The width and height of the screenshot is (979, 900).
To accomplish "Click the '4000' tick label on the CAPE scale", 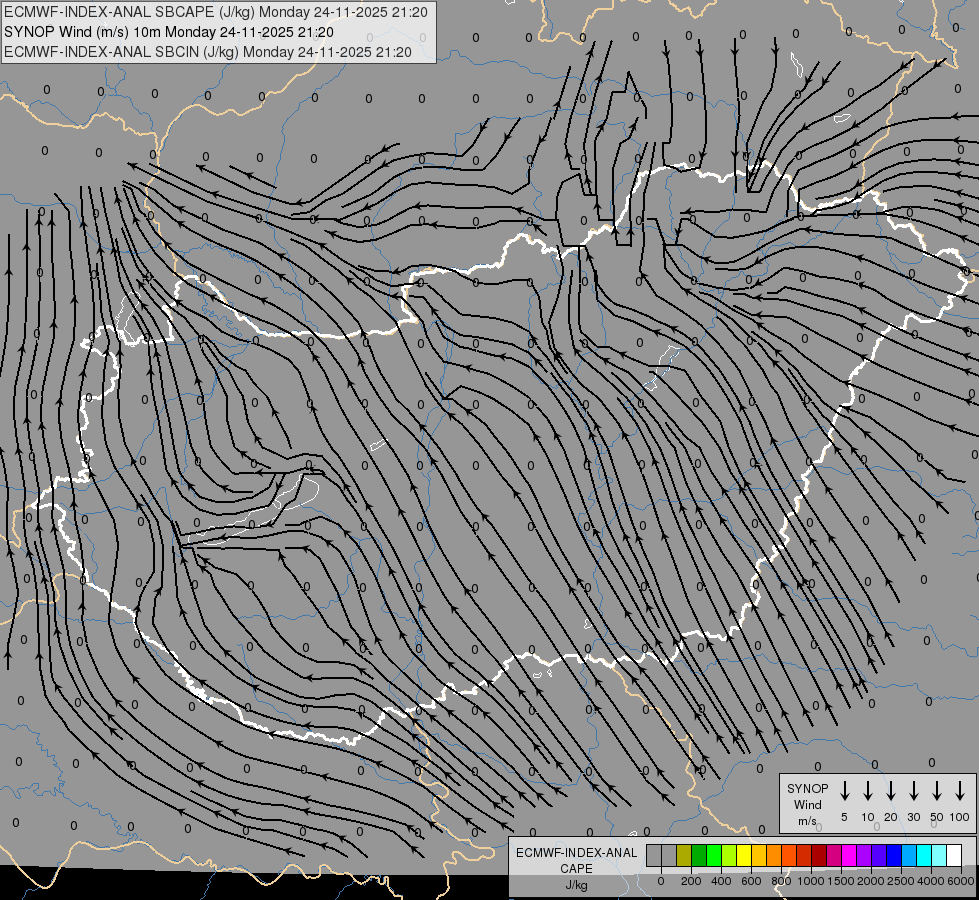I will [931, 881].
